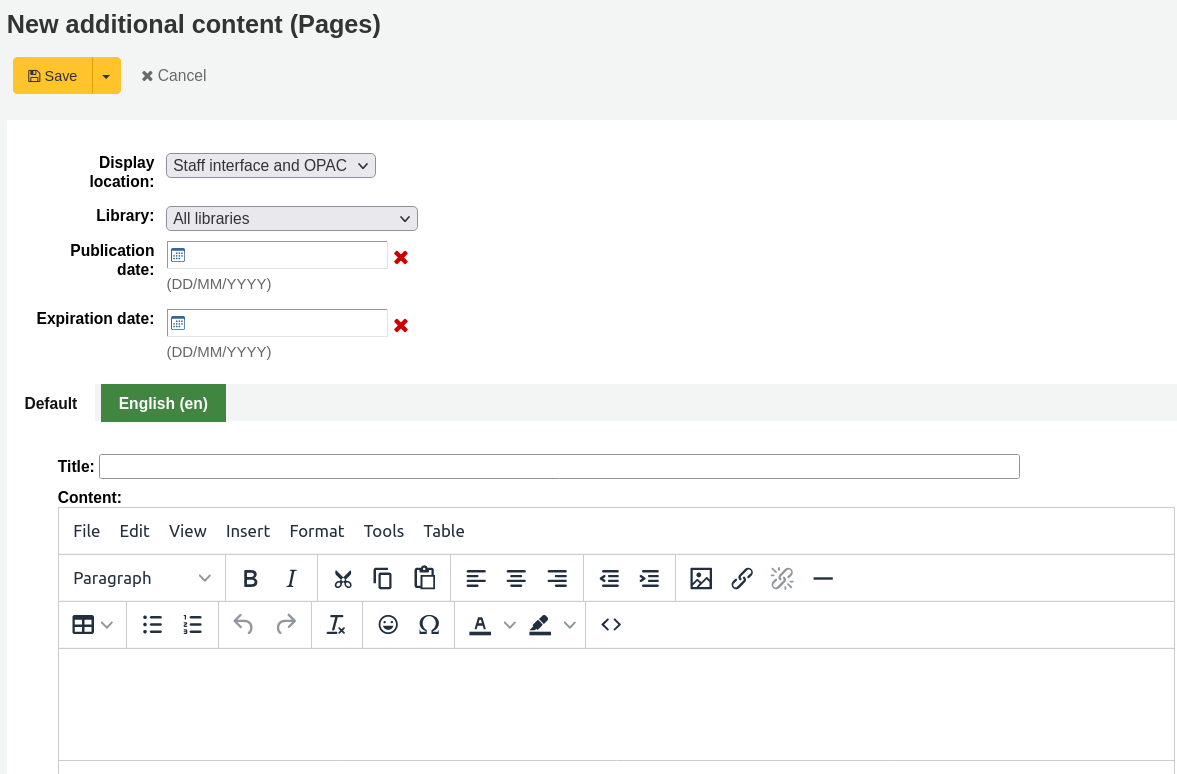
Task: Clear Expiration date with red X
Action: tap(401, 325)
